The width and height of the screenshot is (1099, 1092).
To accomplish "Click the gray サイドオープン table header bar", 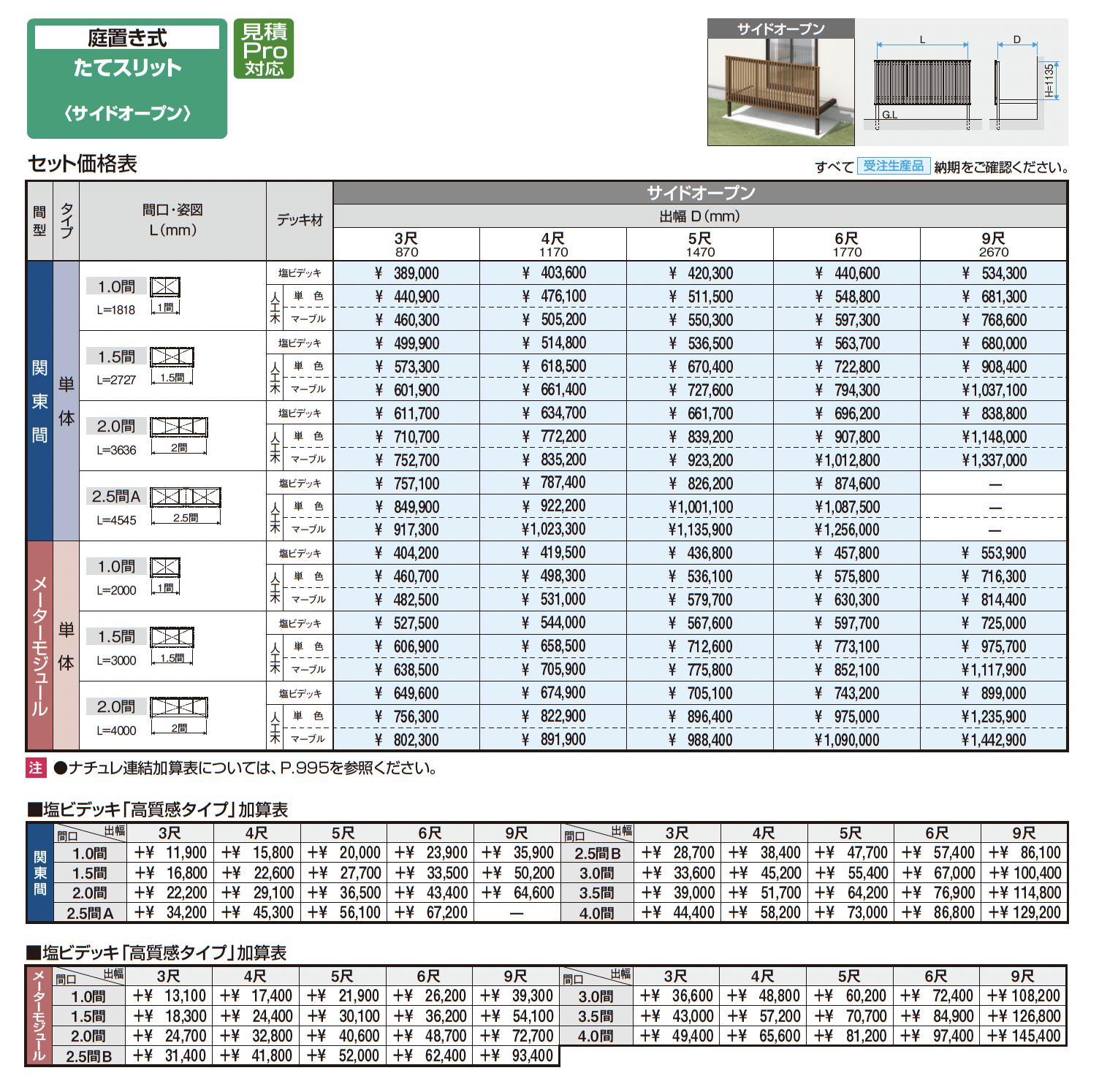I will 700,193.
